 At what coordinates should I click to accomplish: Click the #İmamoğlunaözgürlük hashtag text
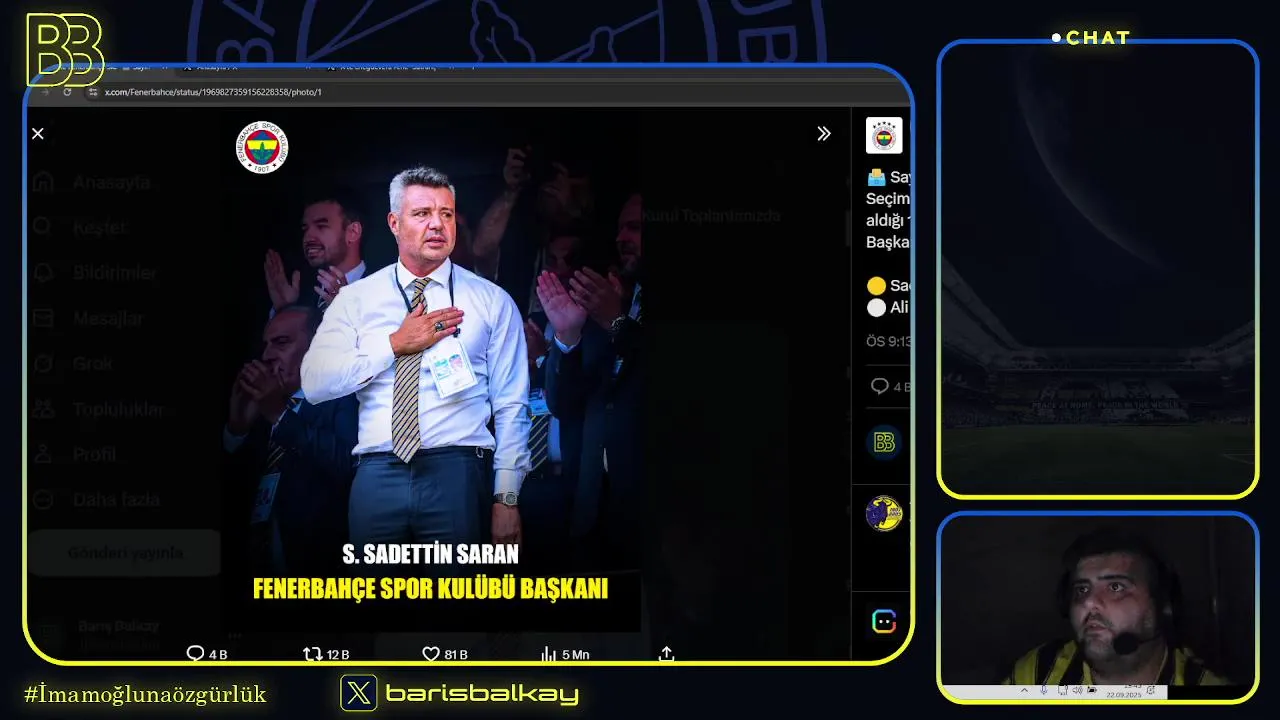coord(145,694)
